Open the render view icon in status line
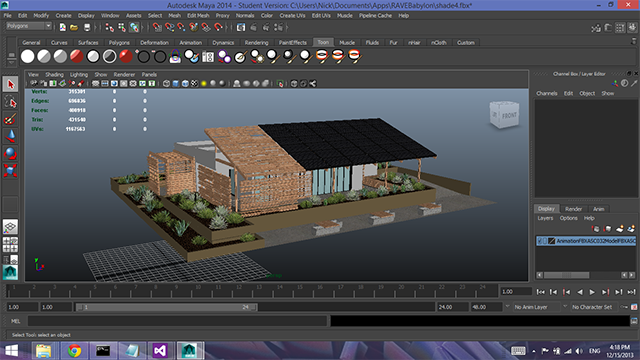The image size is (640, 360). [241, 27]
